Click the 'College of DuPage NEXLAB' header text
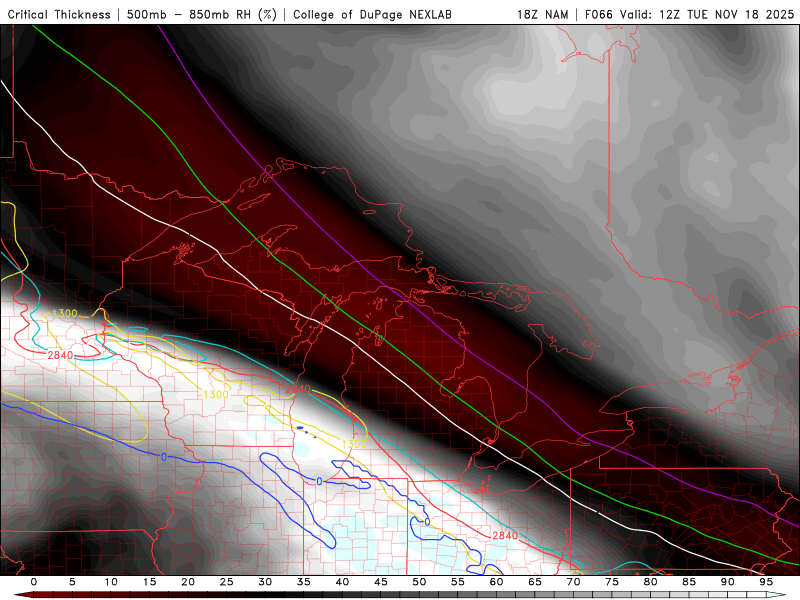The image size is (800, 600). [x=372, y=15]
